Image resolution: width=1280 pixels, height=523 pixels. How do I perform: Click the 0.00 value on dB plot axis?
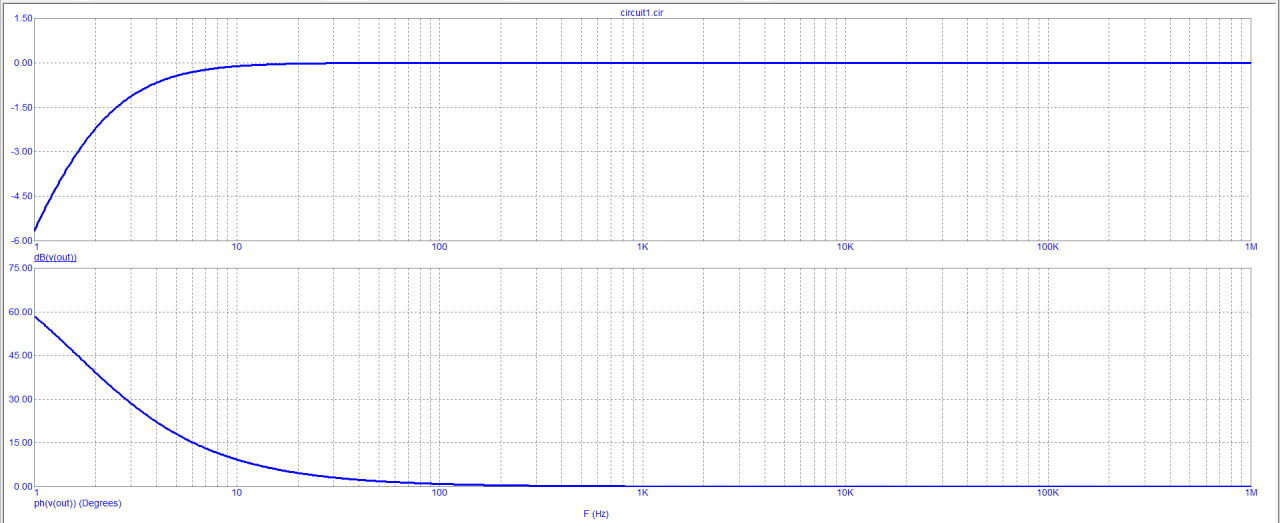pyautogui.click(x=22, y=63)
